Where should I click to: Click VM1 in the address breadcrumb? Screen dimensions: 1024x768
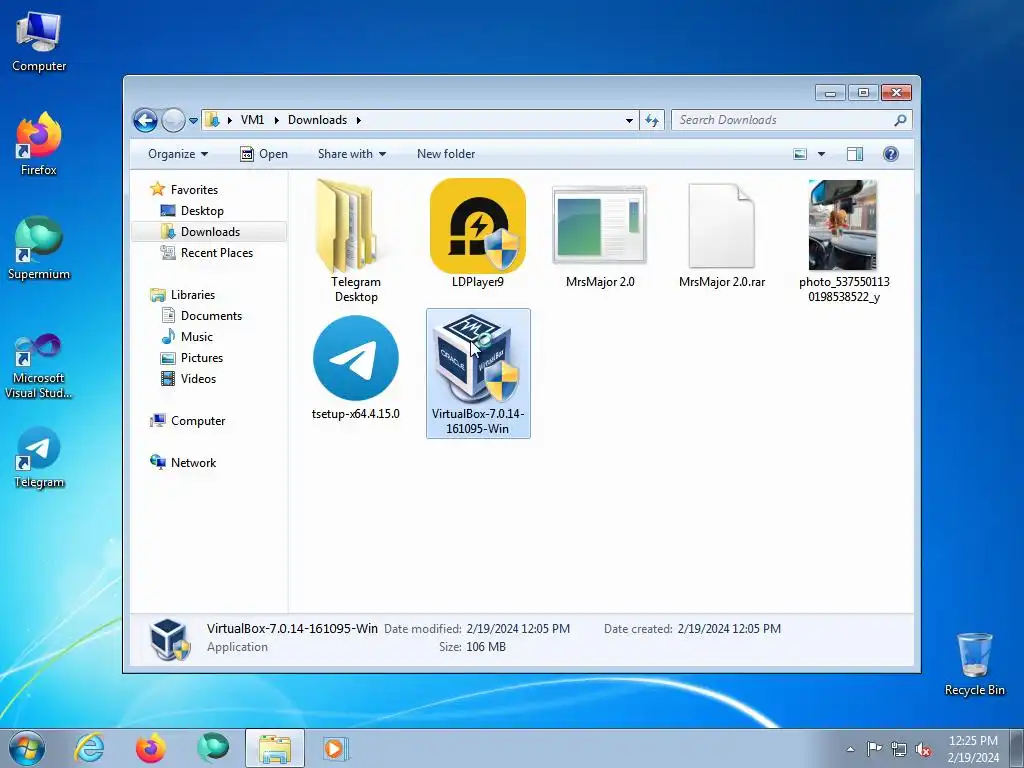point(252,120)
